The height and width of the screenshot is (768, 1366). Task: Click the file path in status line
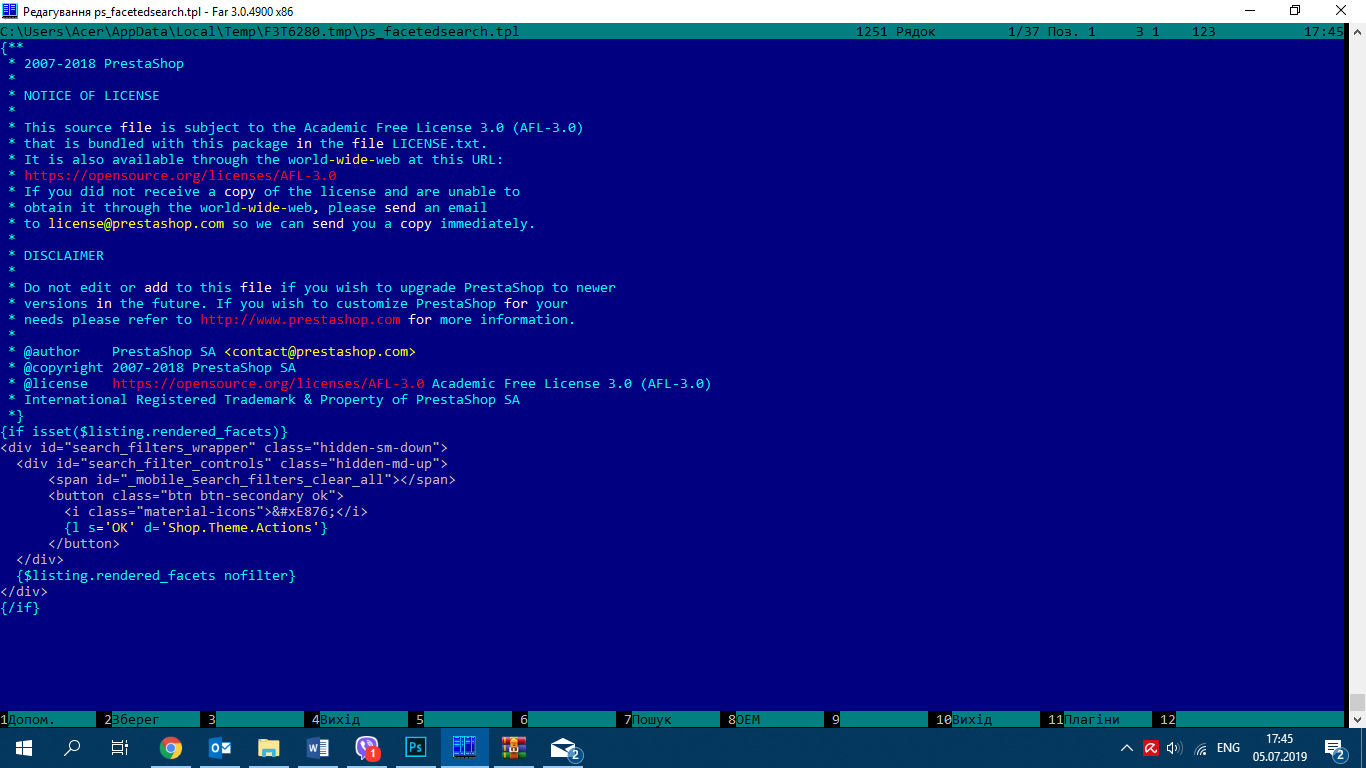point(260,31)
